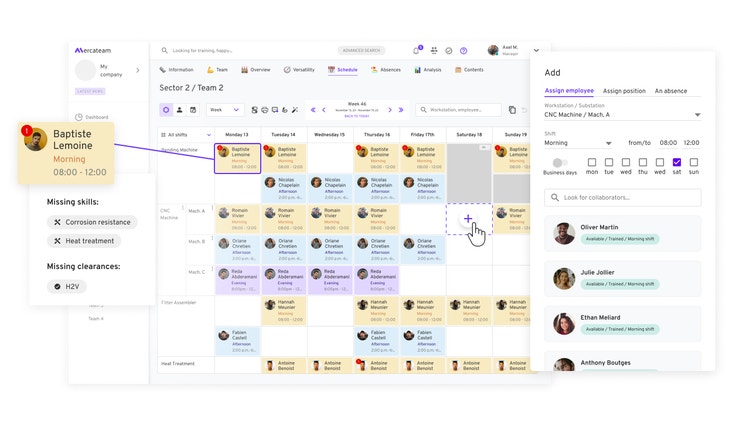Expand My company chevron in sidebar
The image size is (750, 422).
(138, 70)
